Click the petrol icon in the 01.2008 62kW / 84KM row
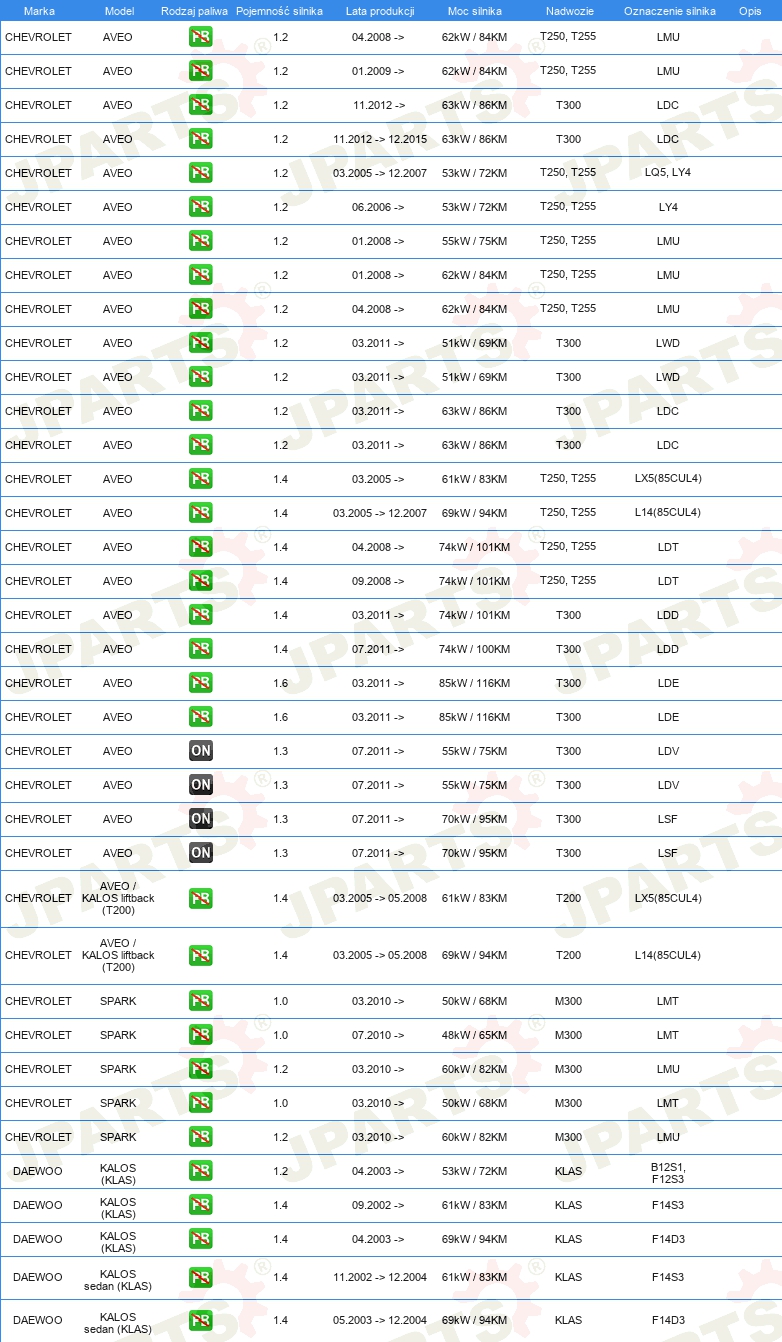 pos(200,275)
